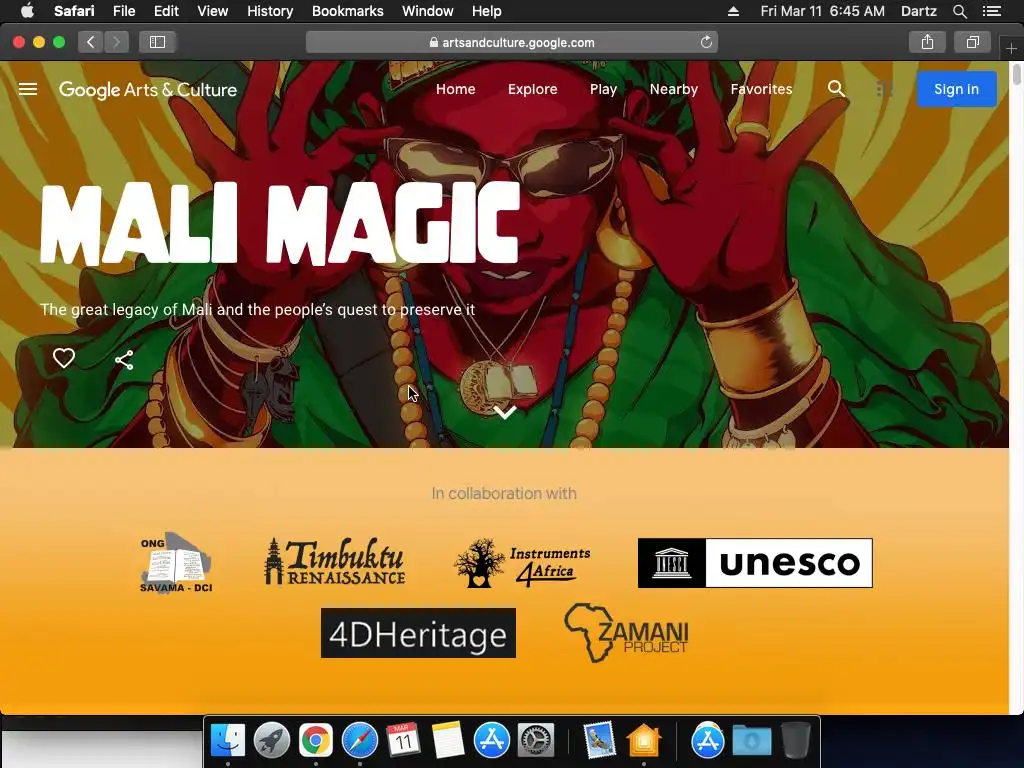Open Spotlight search from menu bar
This screenshot has width=1024, height=768.
[x=959, y=11]
